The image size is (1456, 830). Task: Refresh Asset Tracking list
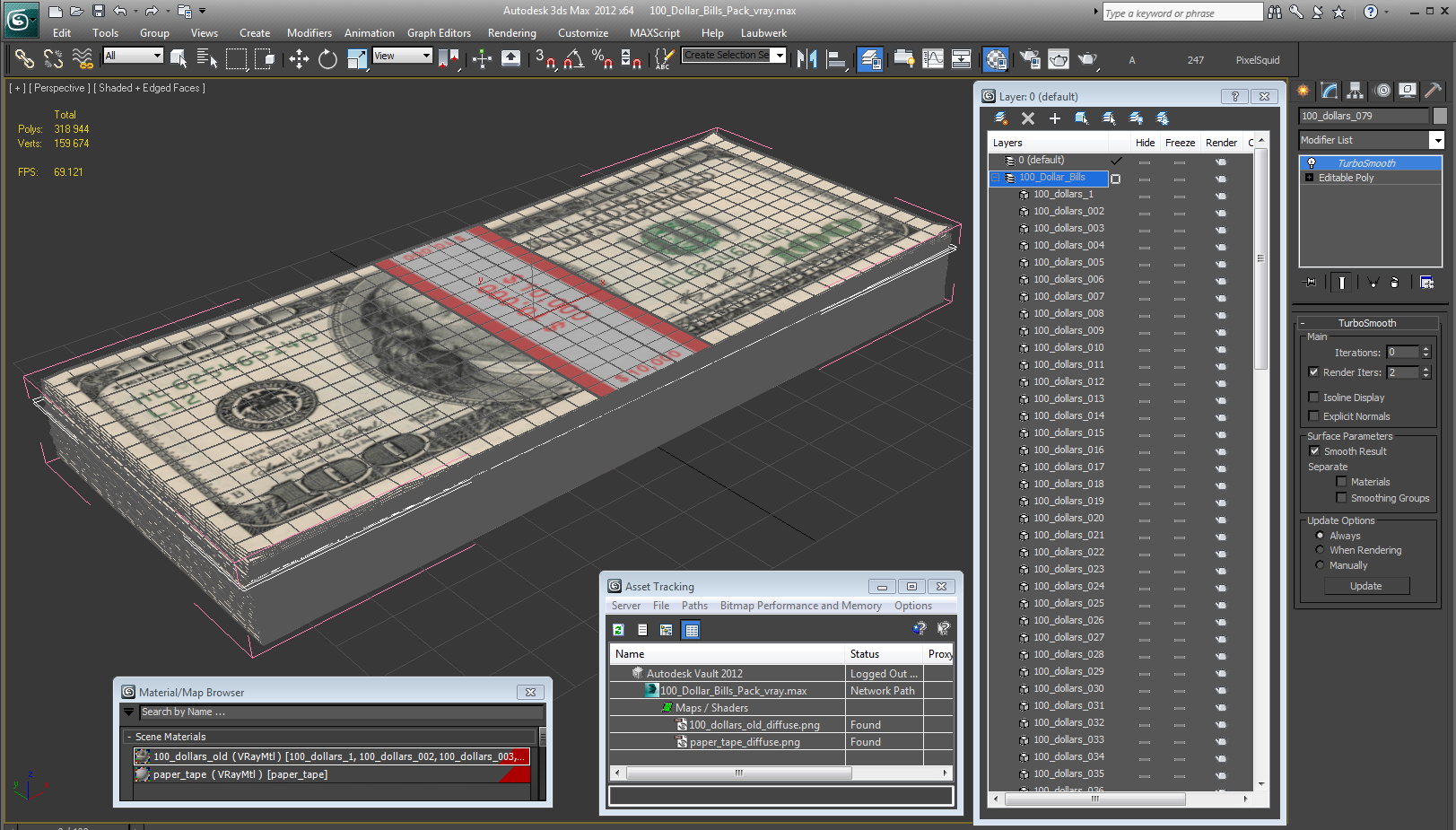tap(618, 630)
